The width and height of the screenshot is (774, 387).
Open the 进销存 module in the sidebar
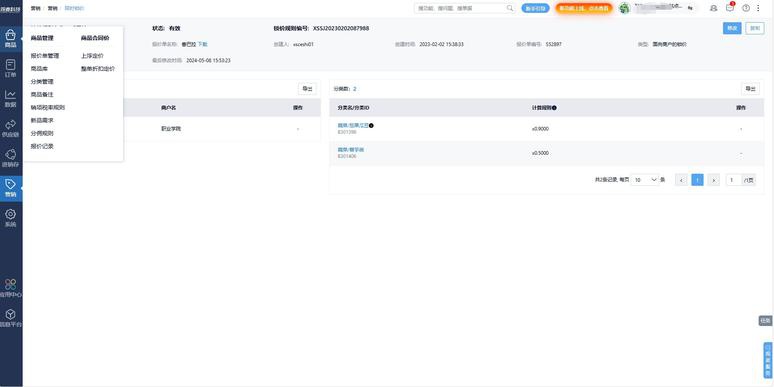coord(10,158)
